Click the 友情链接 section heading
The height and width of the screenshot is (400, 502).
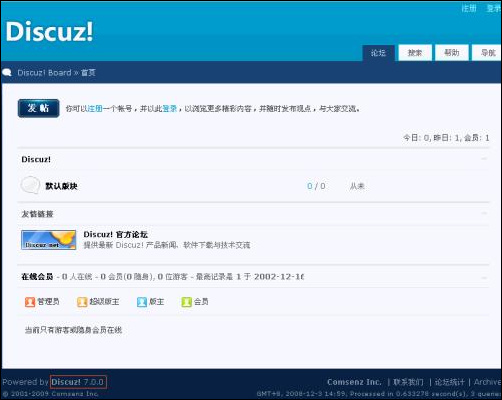point(37,214)
